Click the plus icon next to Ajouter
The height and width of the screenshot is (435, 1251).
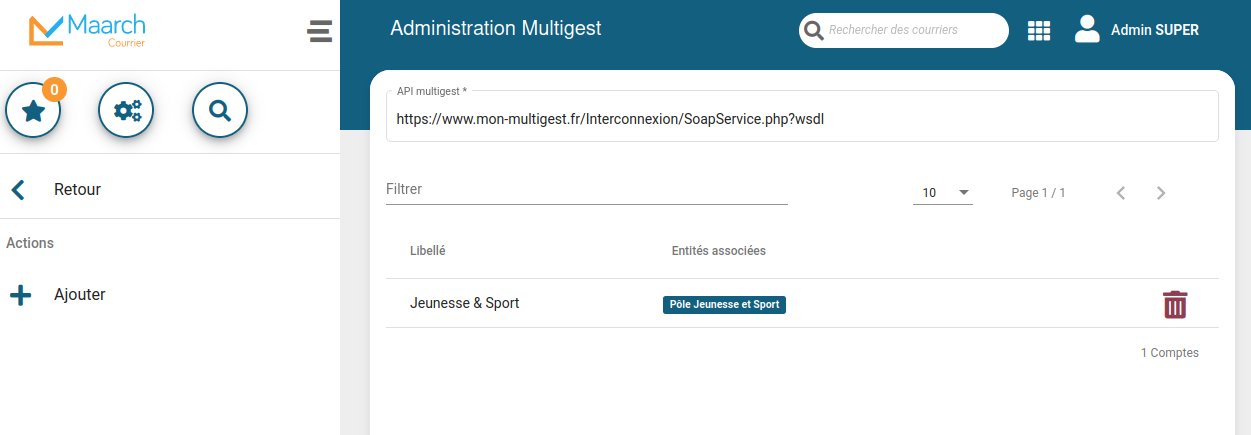click(20, 295)
